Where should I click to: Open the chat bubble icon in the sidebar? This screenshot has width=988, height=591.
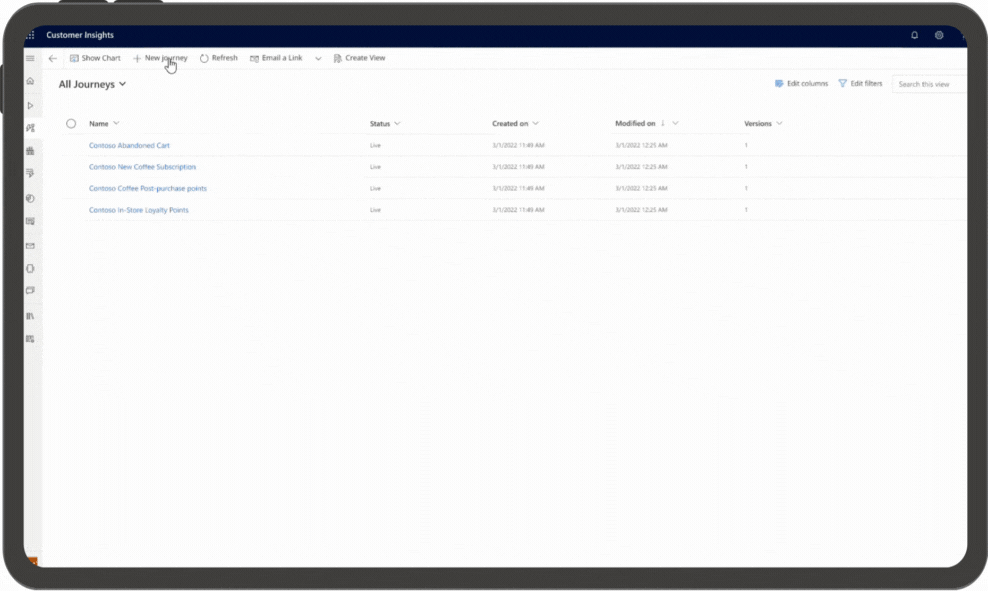click(30, 290)
